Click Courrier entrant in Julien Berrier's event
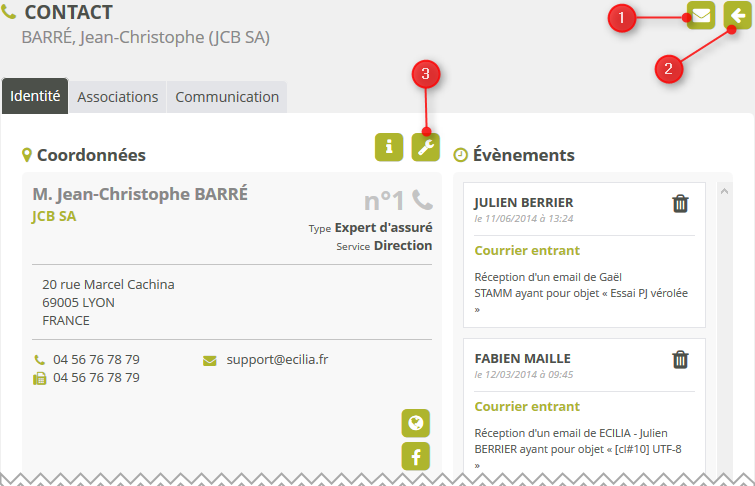 tap(527, 250)
